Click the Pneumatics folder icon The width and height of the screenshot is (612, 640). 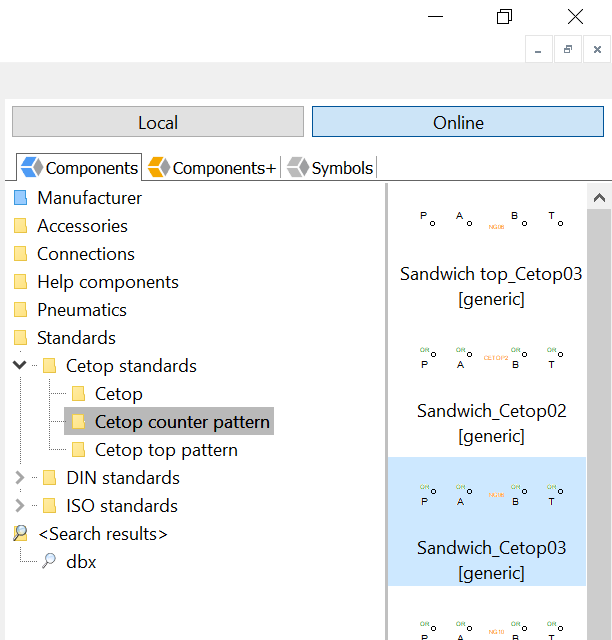[x=20, y=309]
